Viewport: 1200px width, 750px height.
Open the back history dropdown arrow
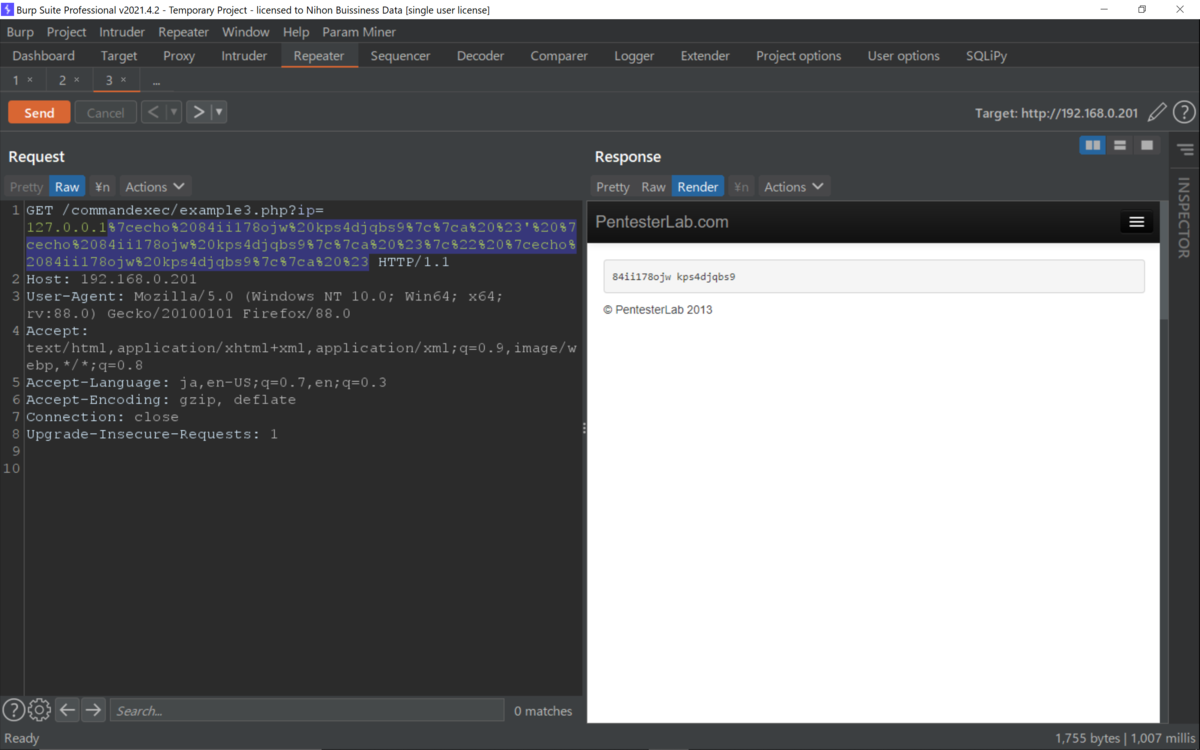point(174,112)
